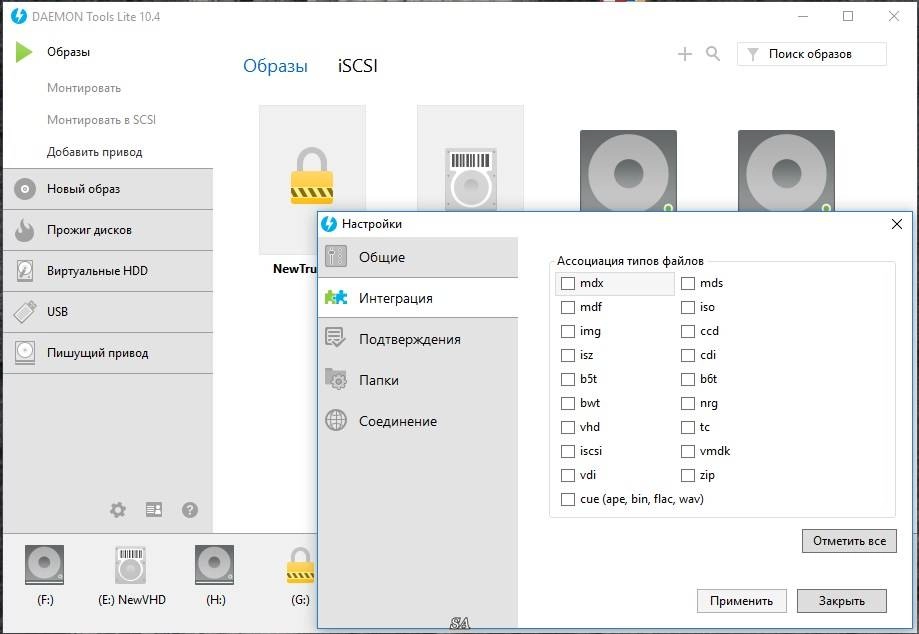Enable the b6t checkbox
The image size is (919, 634).
point(687,380)
